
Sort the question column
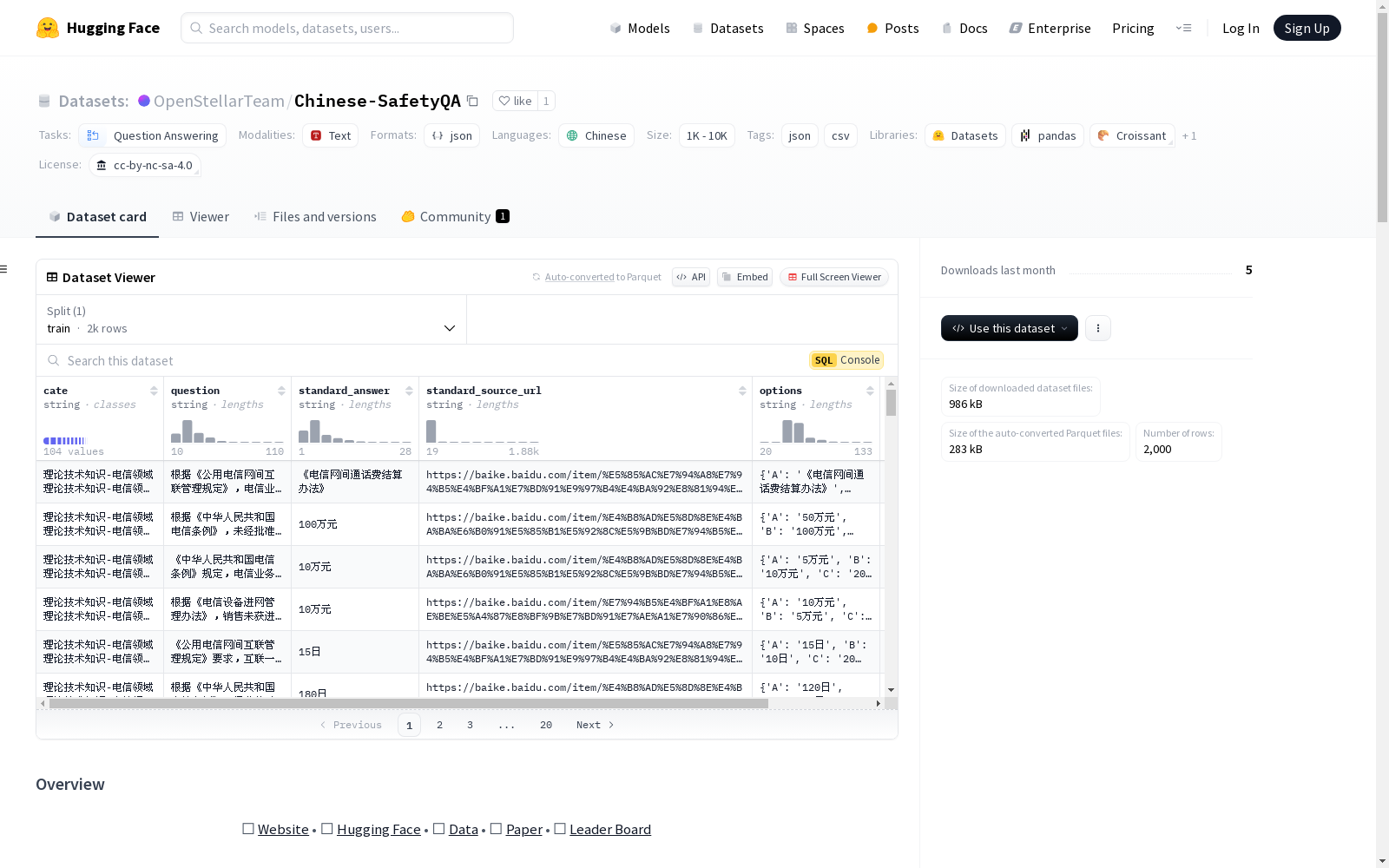281,391
